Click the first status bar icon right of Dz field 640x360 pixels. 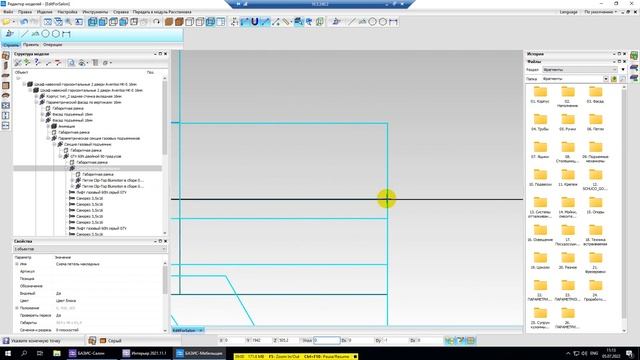(x=449, y=340)
